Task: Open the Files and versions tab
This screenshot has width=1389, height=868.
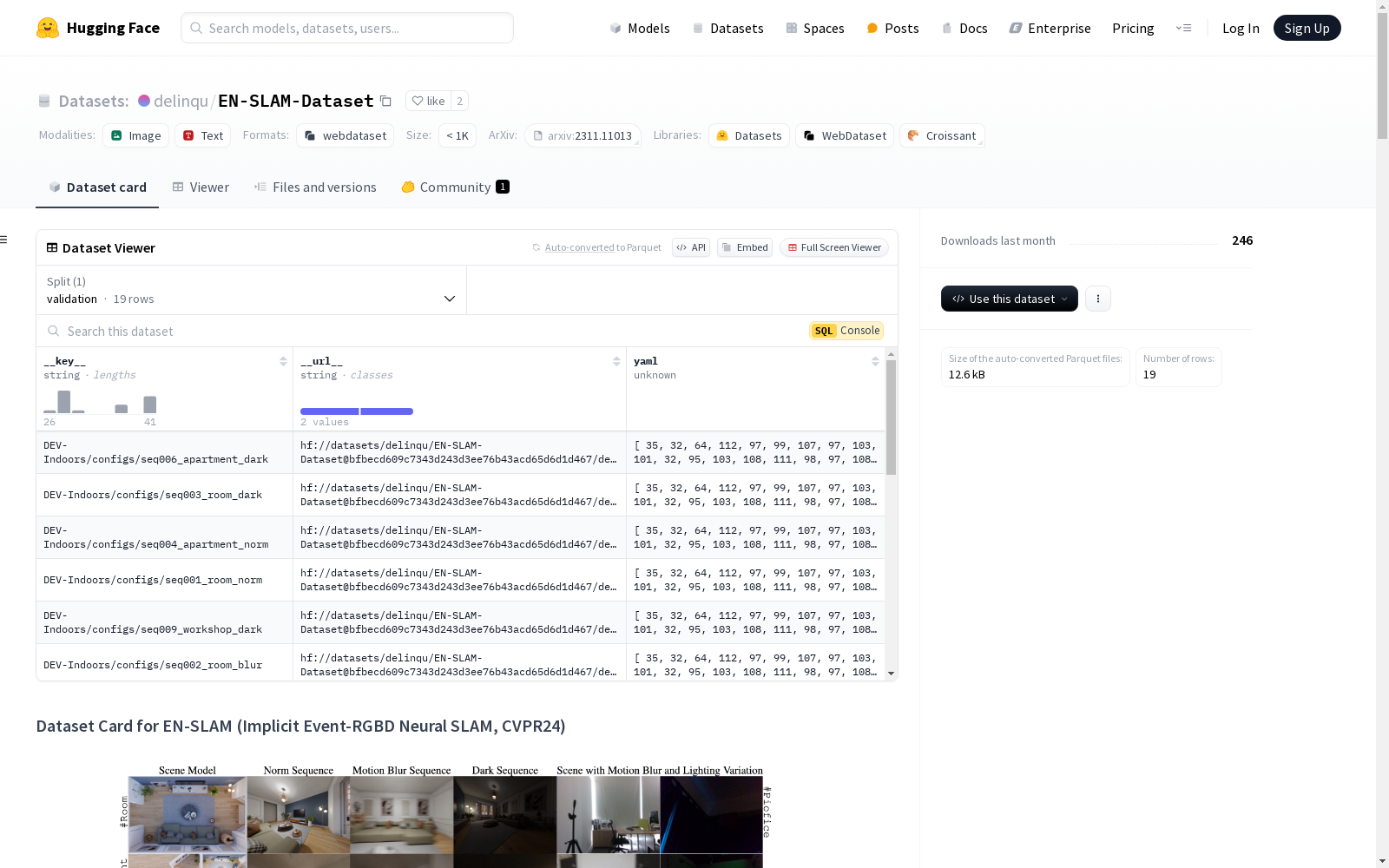Action: point(315,187)
